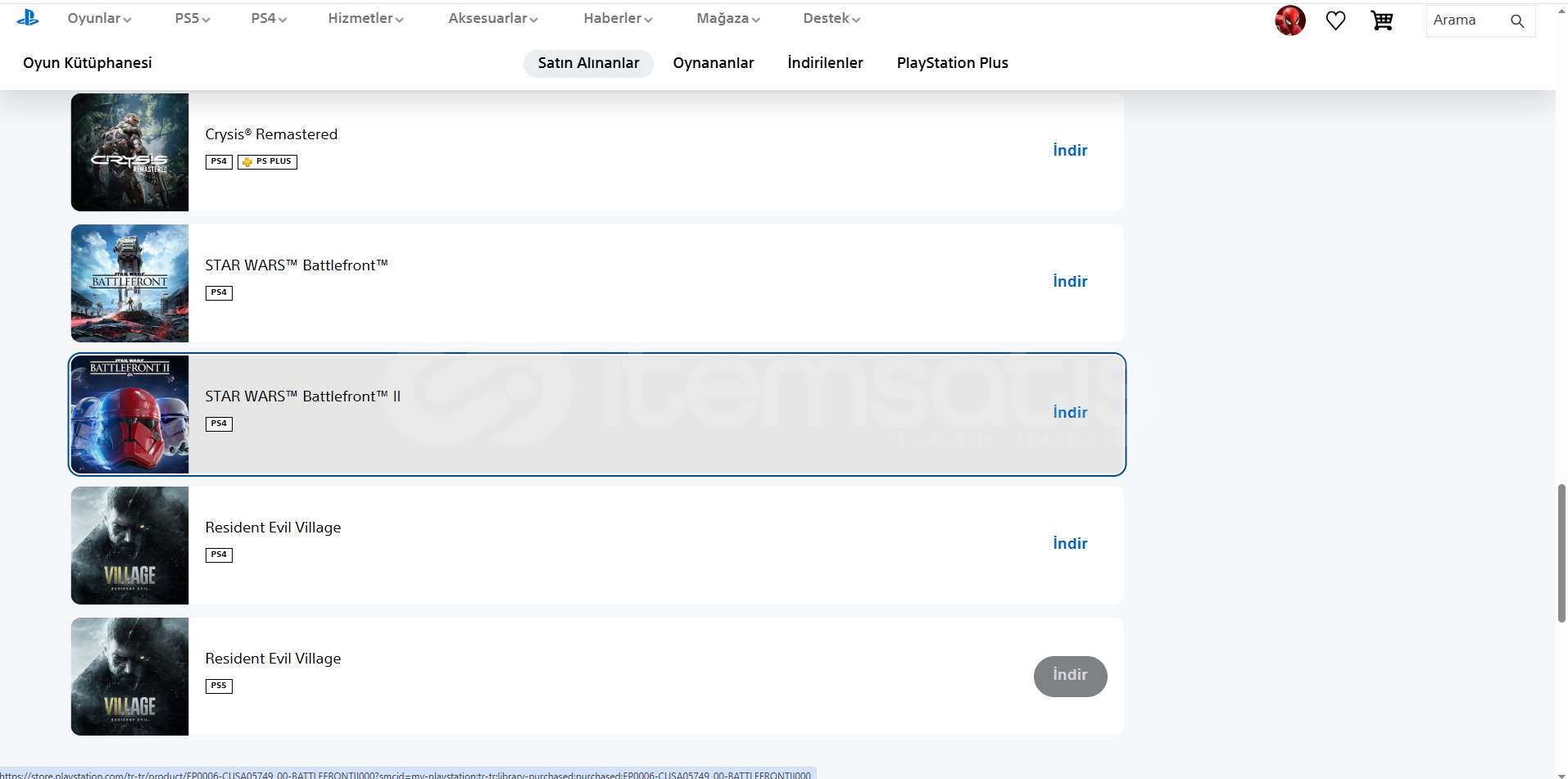Viewport: 1568px width, 779px height.
Task: Click the PS5 badge under Resident Evil Village
Action: click(x=219, y=686)
